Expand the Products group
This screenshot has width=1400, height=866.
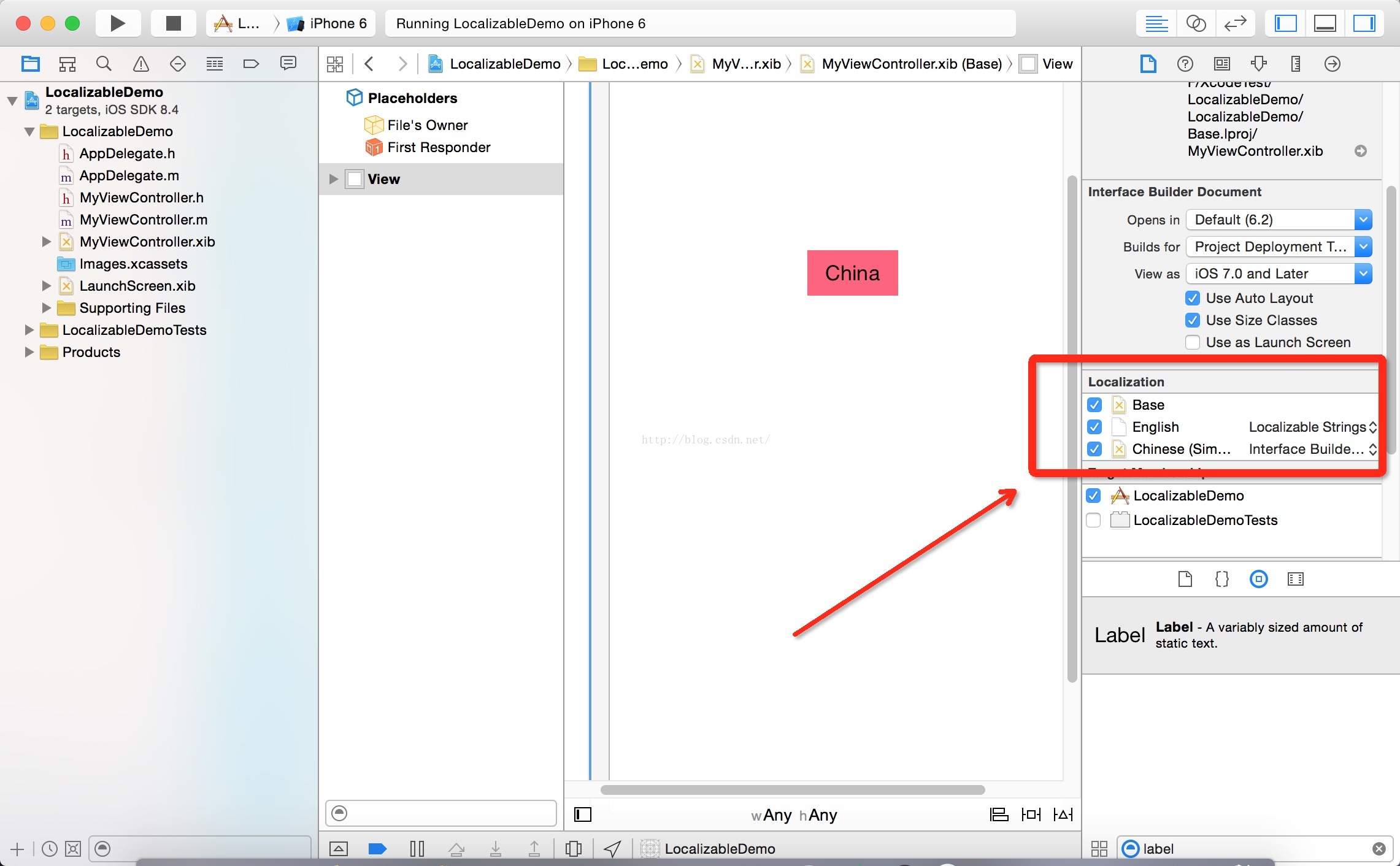coord(29,352)
